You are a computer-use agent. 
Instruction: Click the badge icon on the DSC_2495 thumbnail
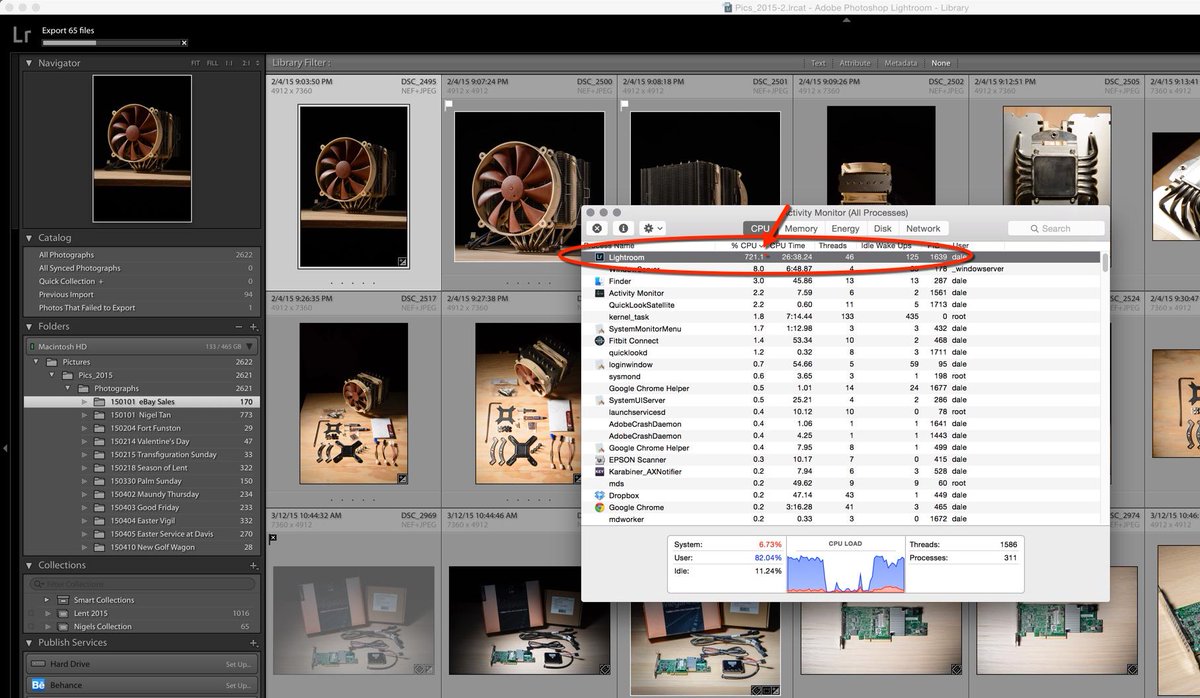pyautogui.click(x=402, y=262)
